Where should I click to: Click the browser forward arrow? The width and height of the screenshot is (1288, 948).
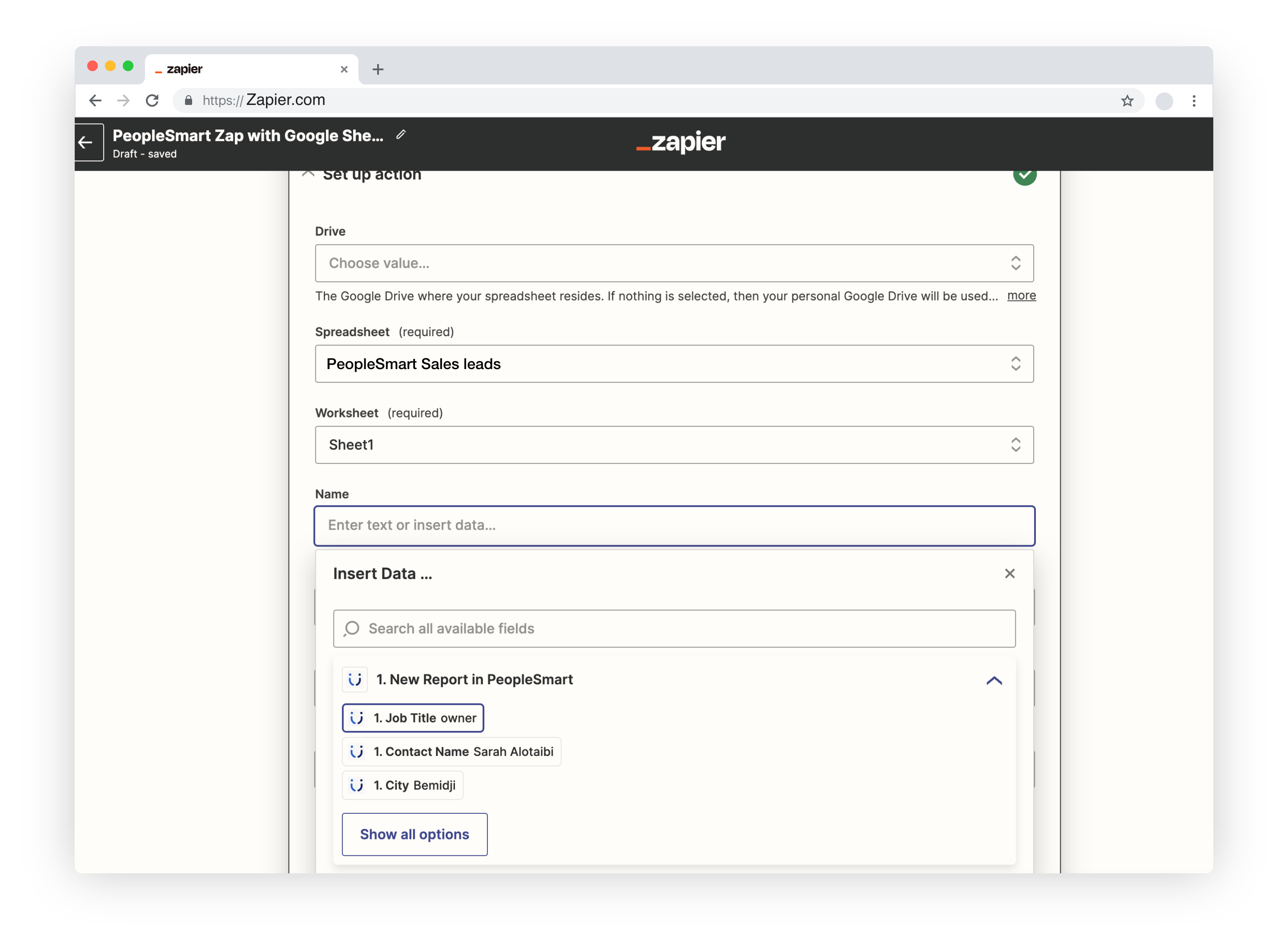123,101
